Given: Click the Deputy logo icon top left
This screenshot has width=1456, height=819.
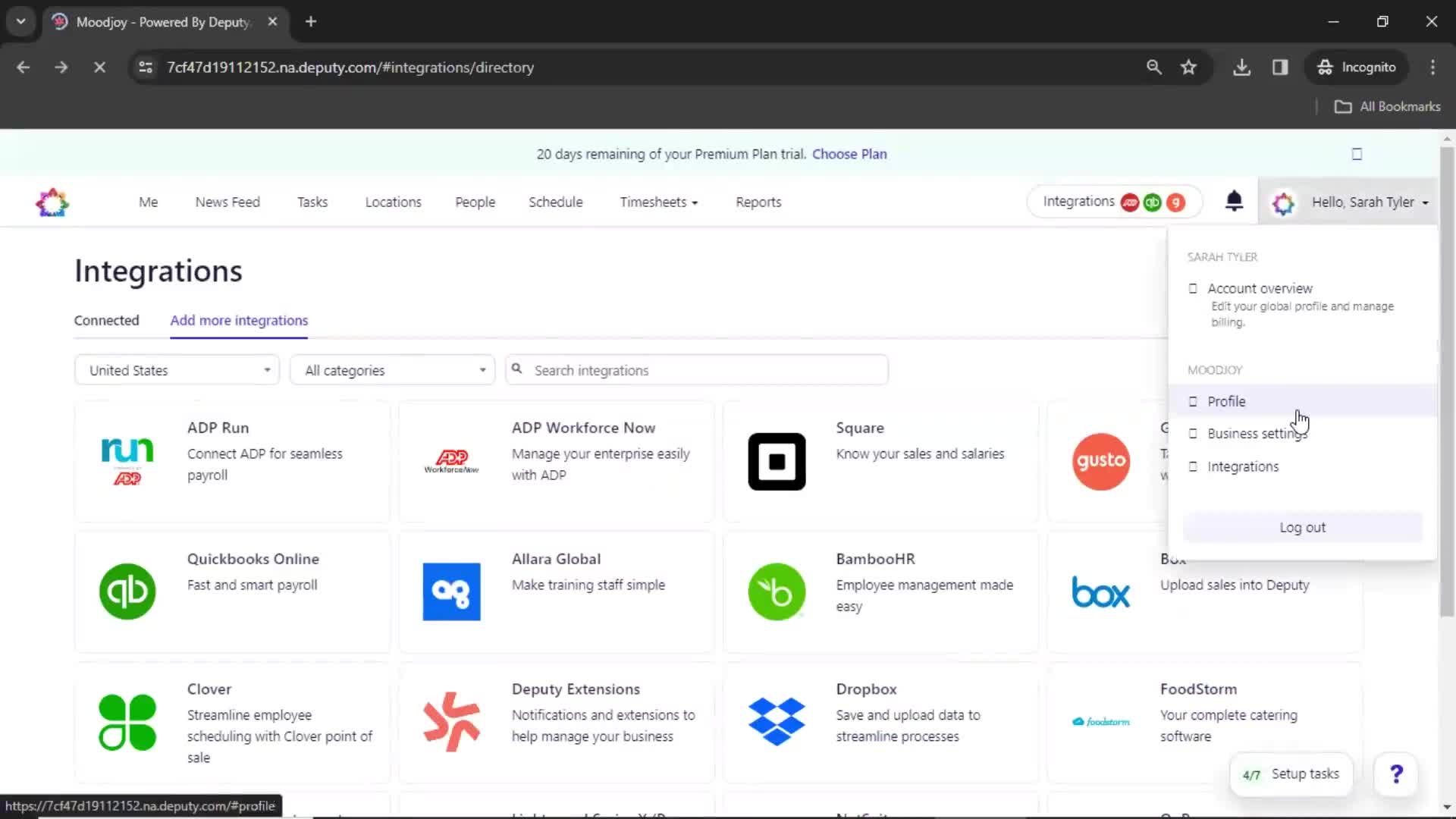Looking at the screenshot, I should (x=52, y=202).
